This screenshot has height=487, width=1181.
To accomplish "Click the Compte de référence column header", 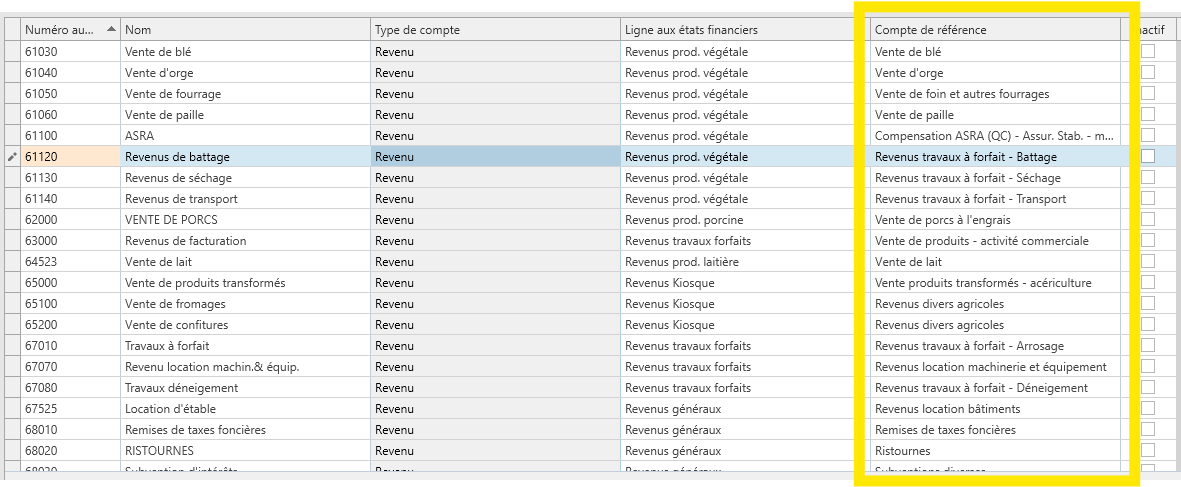I will pyautogui.click(x=994, y=29).
